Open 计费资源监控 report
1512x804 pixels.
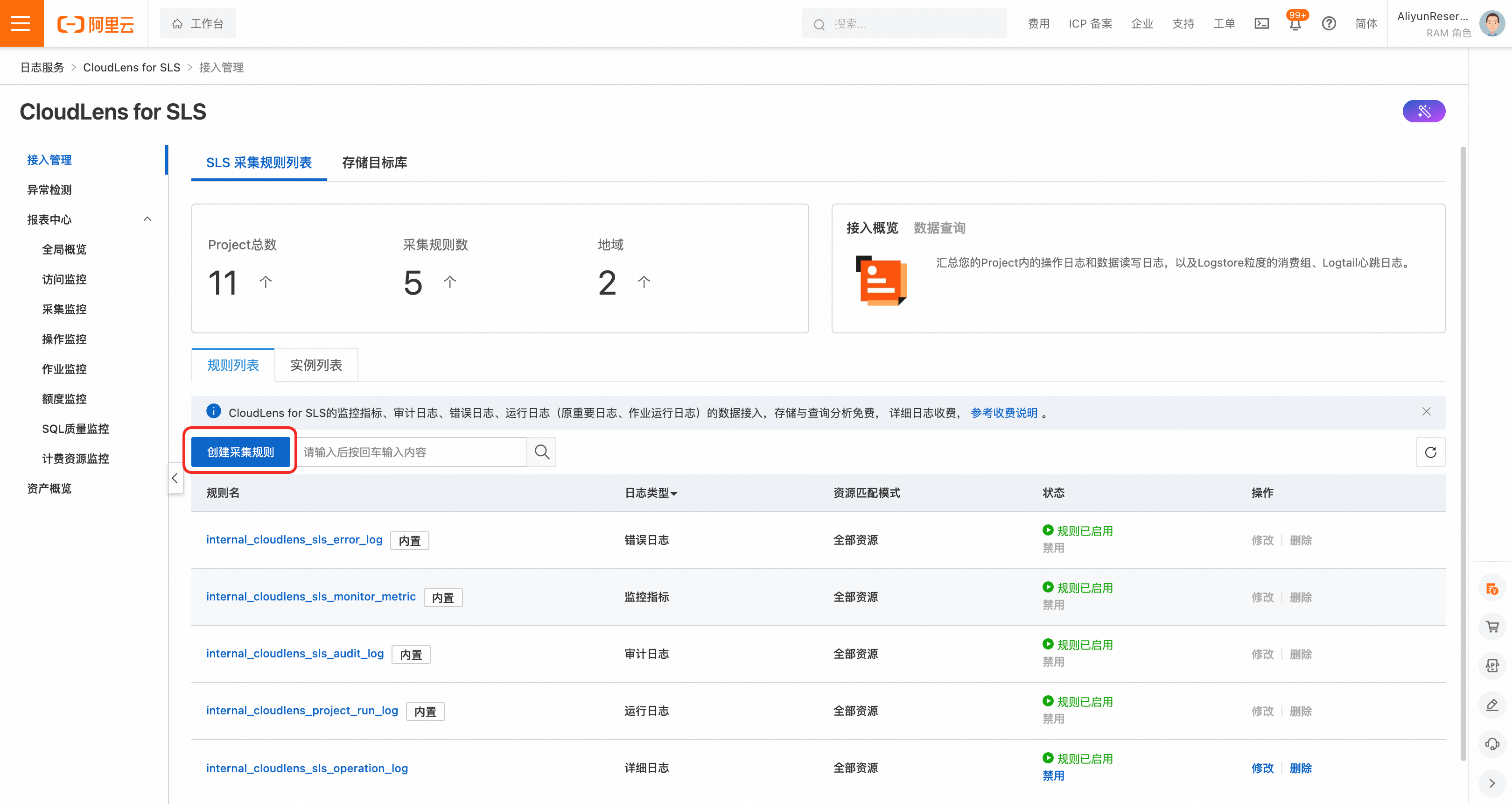coord(75,458)
